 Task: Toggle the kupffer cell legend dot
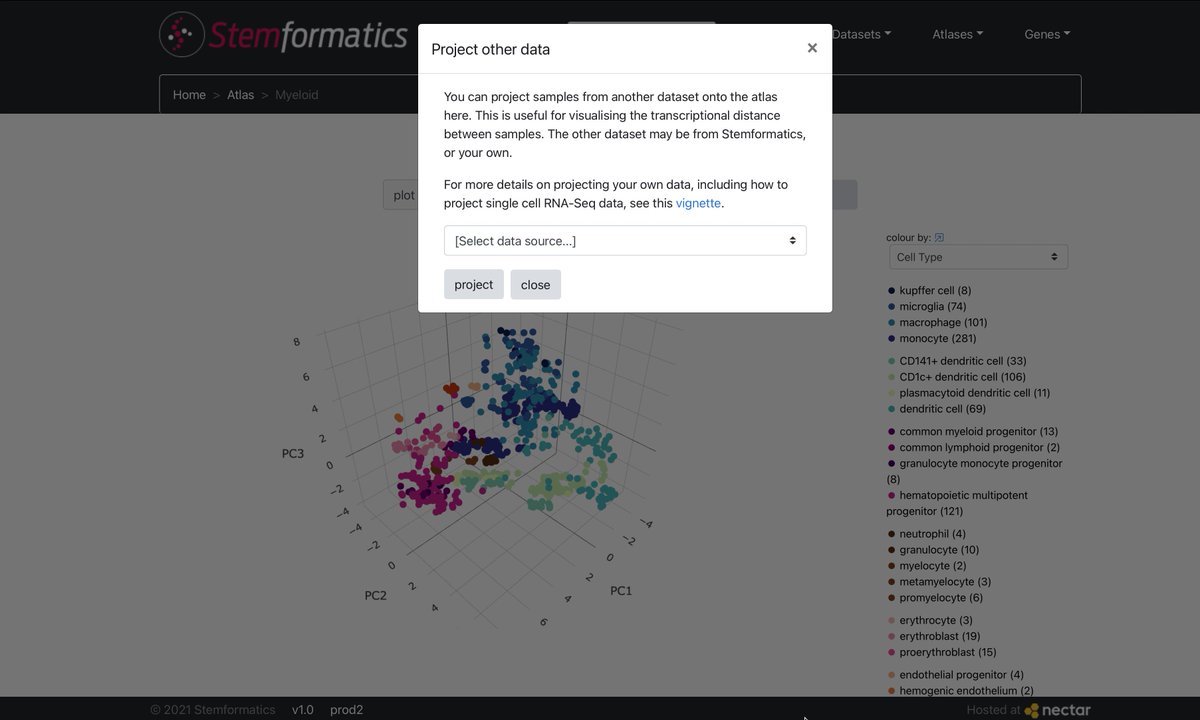pyautogui.click(x=891, y=291)
